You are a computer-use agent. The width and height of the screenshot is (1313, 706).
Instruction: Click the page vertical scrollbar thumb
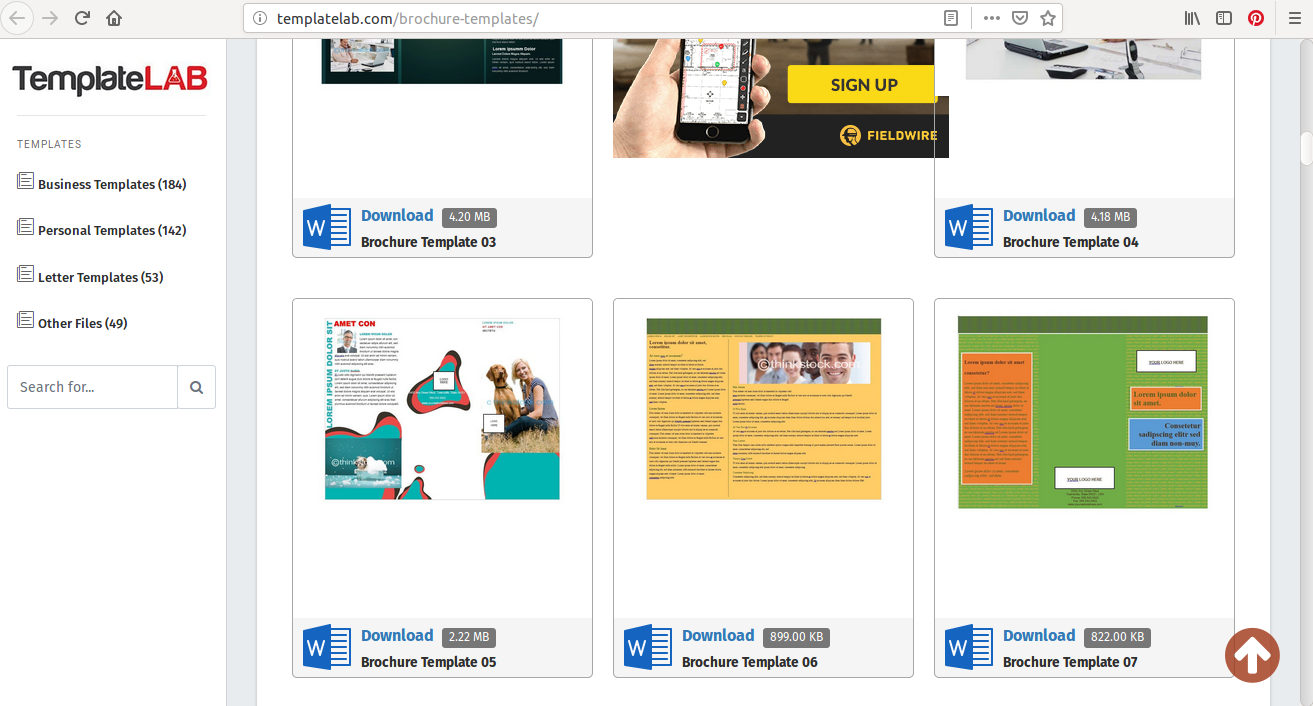click(1305, 147)
